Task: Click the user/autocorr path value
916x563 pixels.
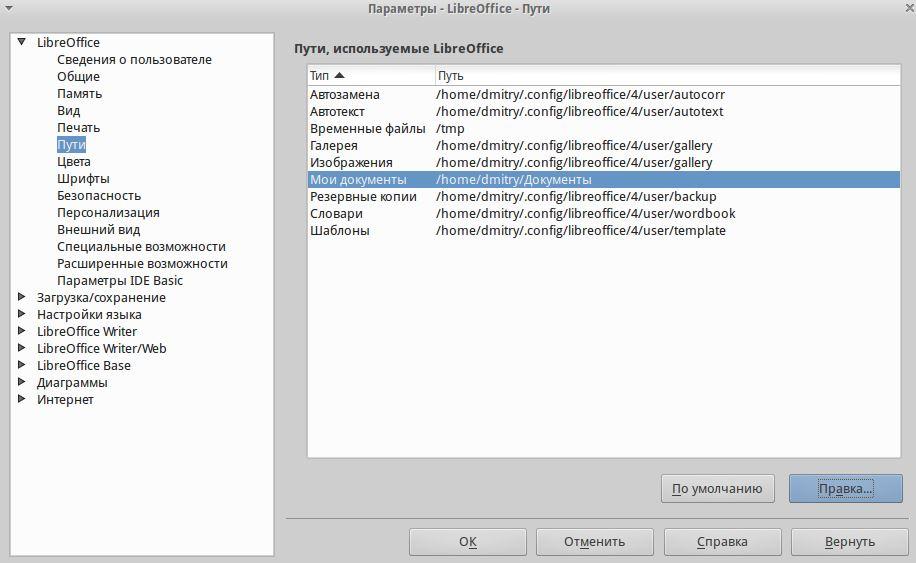Action: pyautogui.click(x=580, y=94)
